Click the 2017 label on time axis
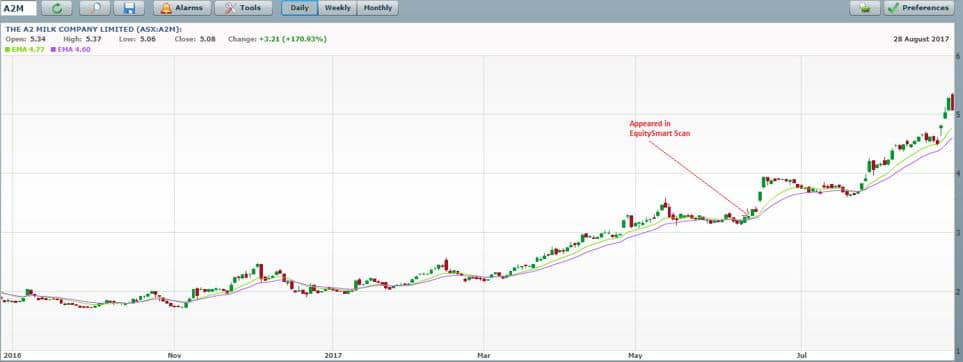 pyautogui.click(x=333, y=355)
